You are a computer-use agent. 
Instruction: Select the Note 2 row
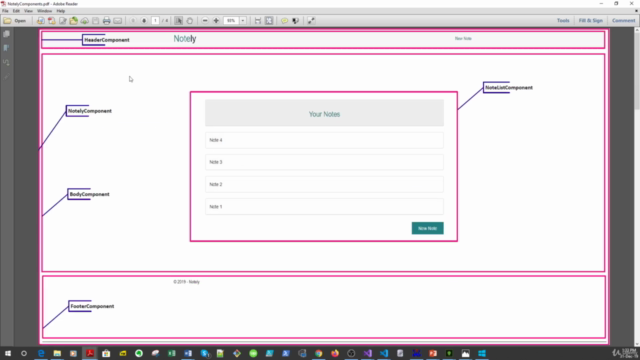coord(324,184)
